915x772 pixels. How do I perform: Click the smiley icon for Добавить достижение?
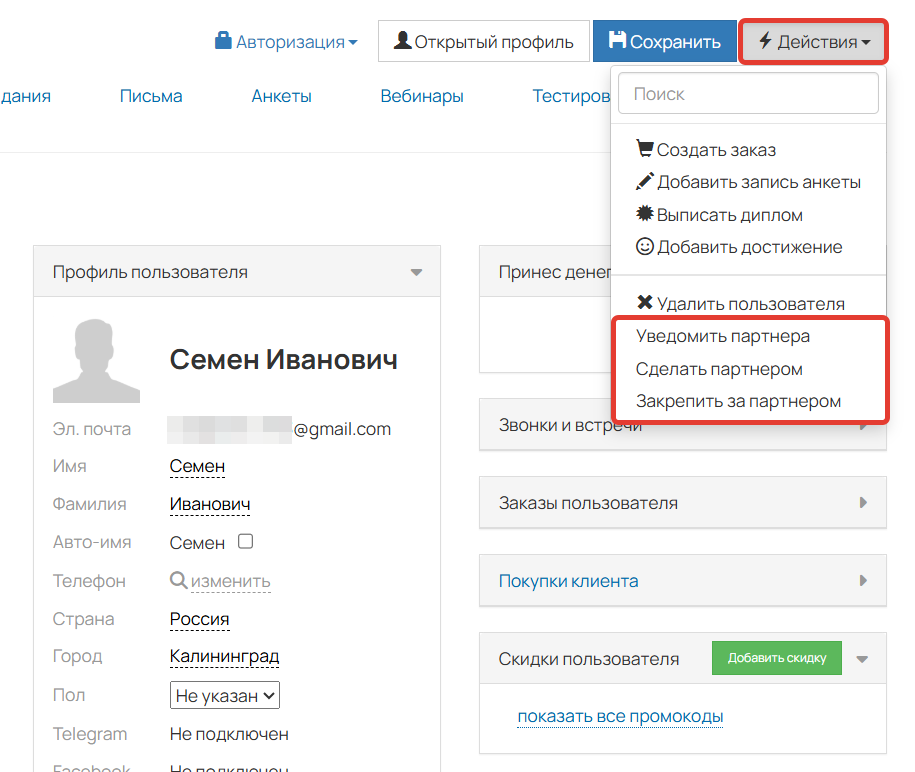coord(645,246)
